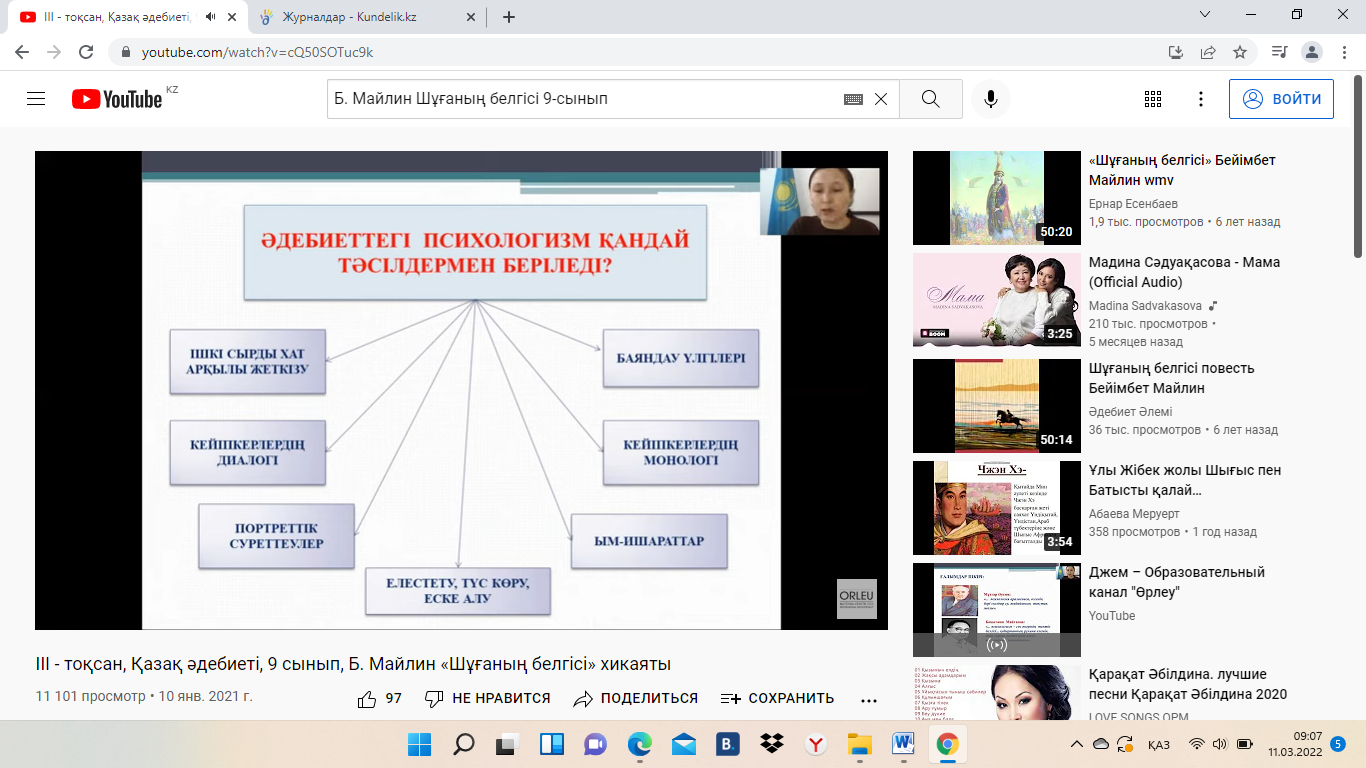
Task: Open the Chrome three-dot menu
Action: click(1343, 52)
